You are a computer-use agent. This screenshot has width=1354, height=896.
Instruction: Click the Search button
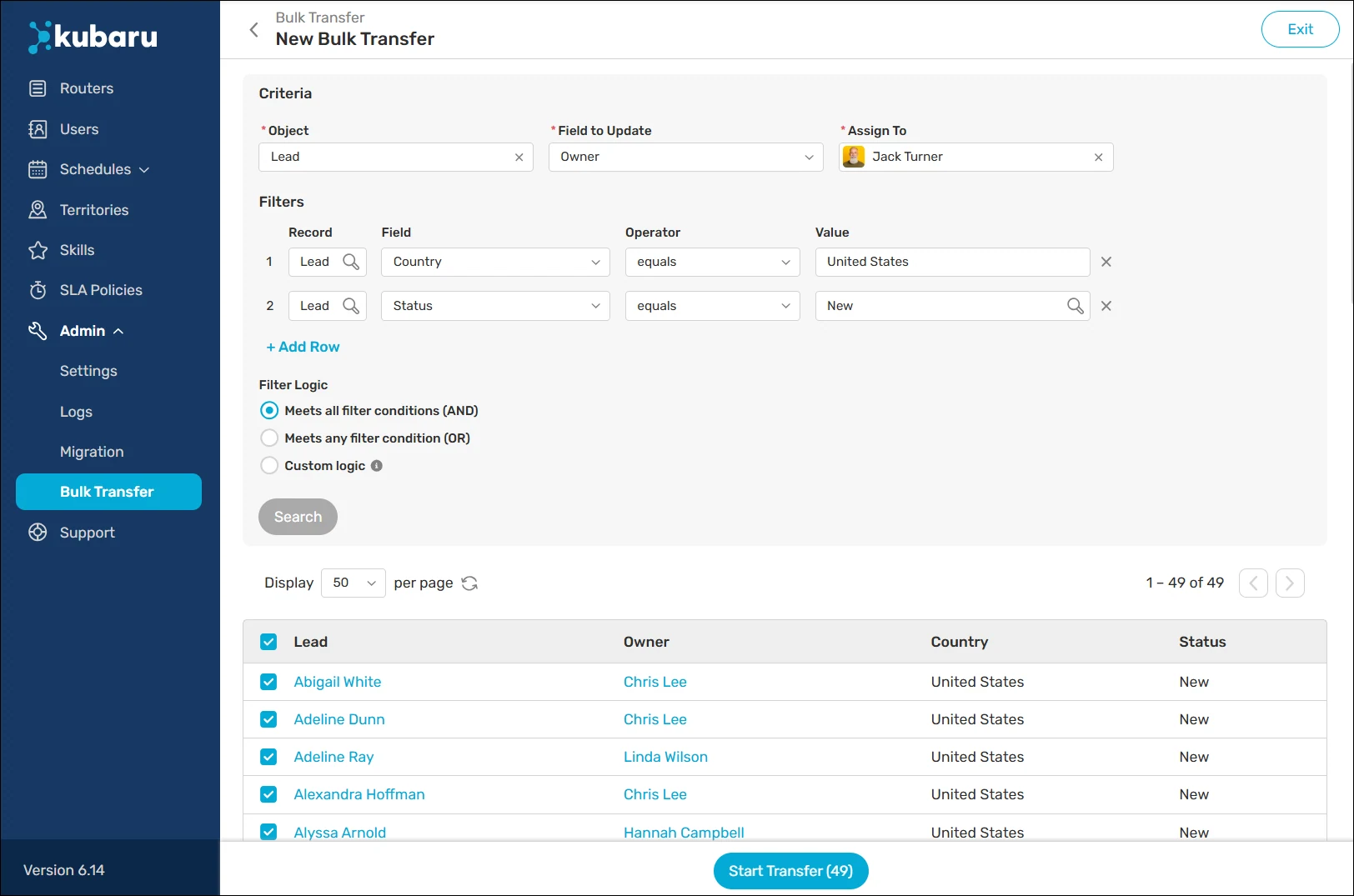click(x=298, y=517)
